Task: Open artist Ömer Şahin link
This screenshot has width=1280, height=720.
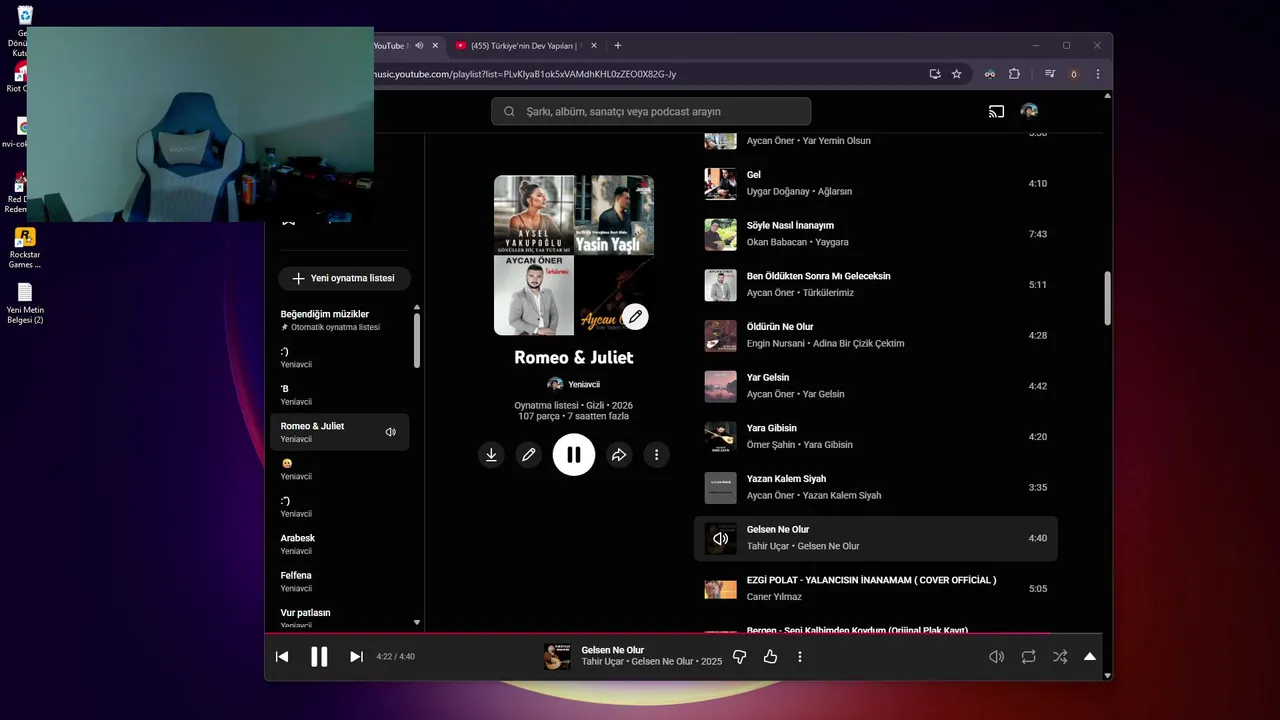Action: click(x=771, y=445)
